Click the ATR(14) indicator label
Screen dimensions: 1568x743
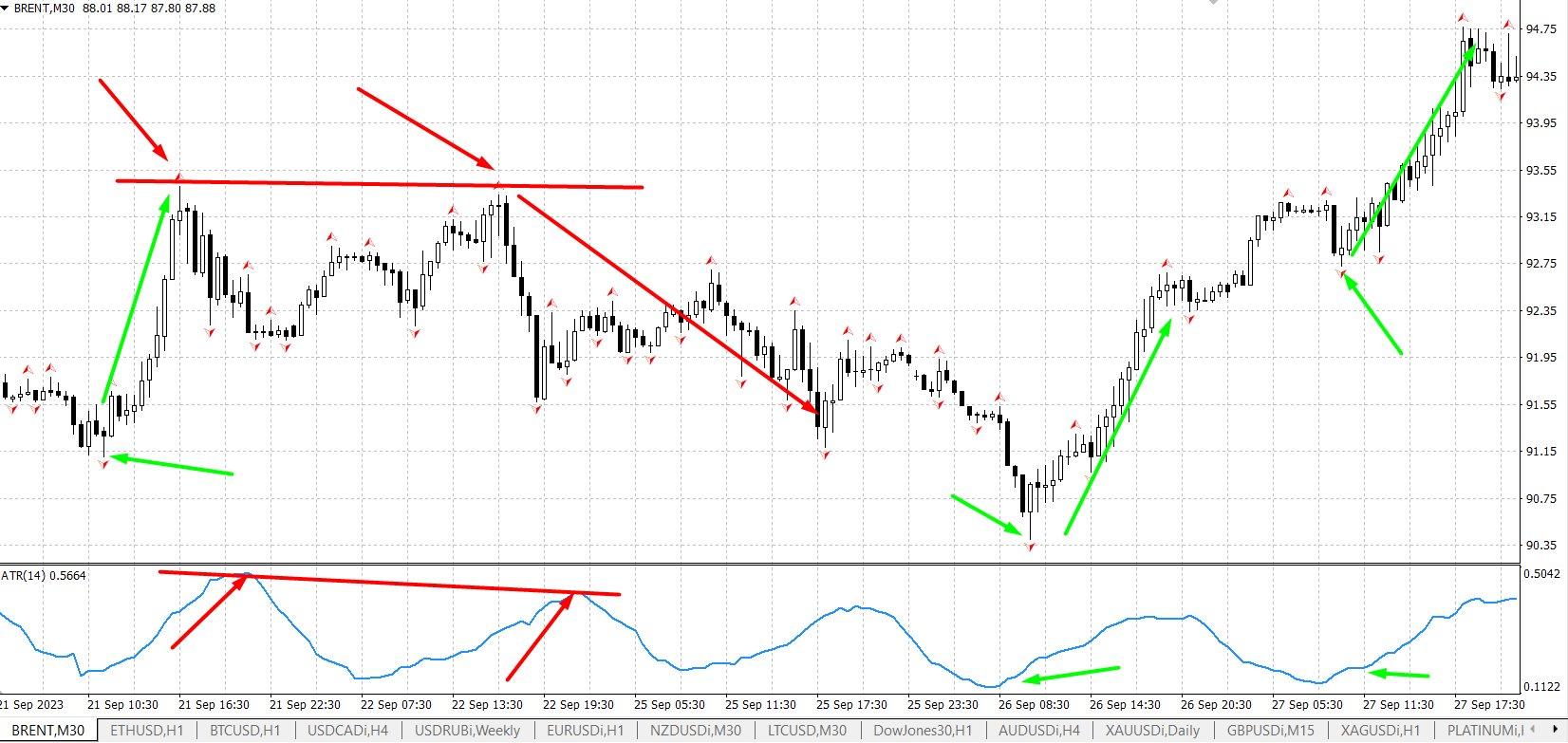[43, 575]
